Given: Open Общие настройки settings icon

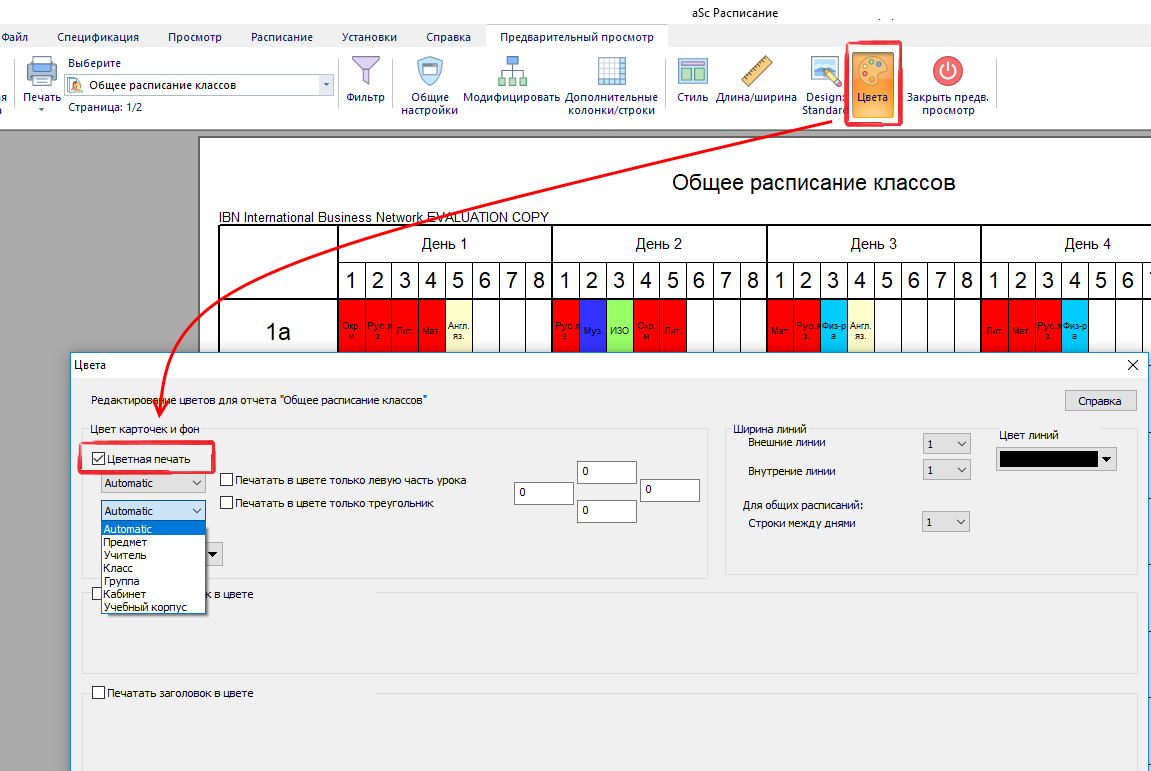Looking at the screenshot, I should coord(429,73).
